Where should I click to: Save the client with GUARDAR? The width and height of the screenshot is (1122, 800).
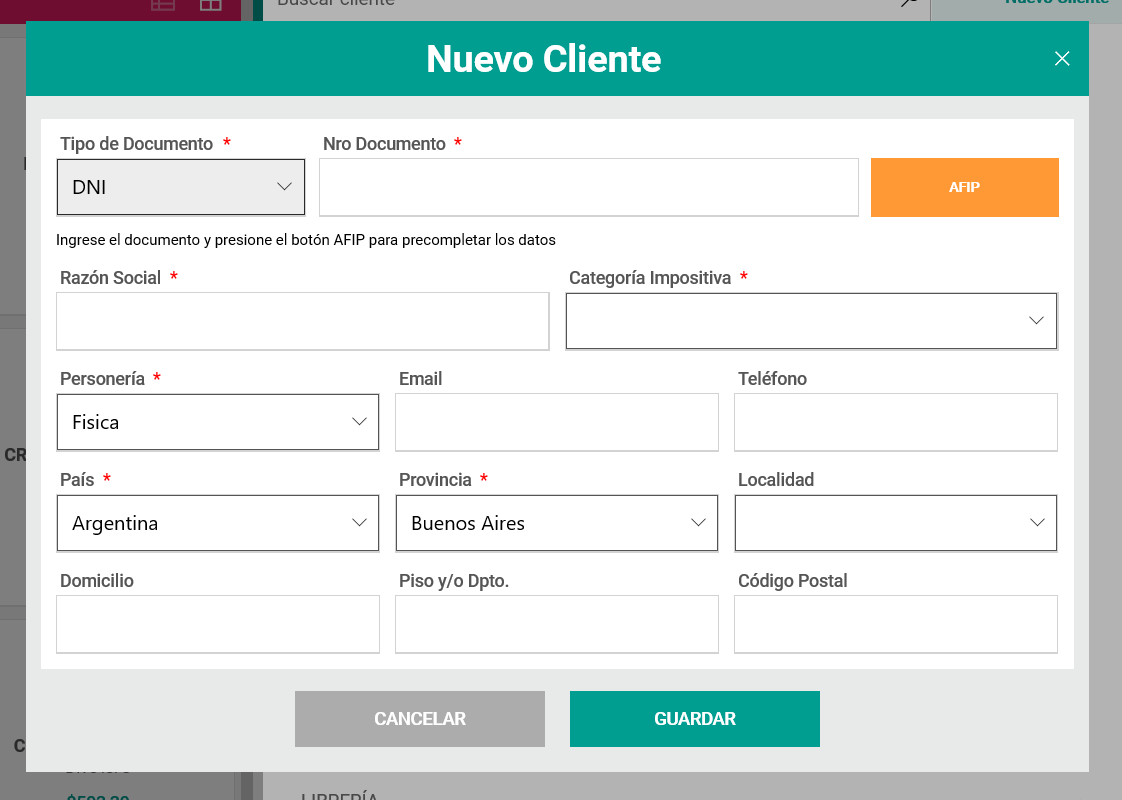coord(695,718)
